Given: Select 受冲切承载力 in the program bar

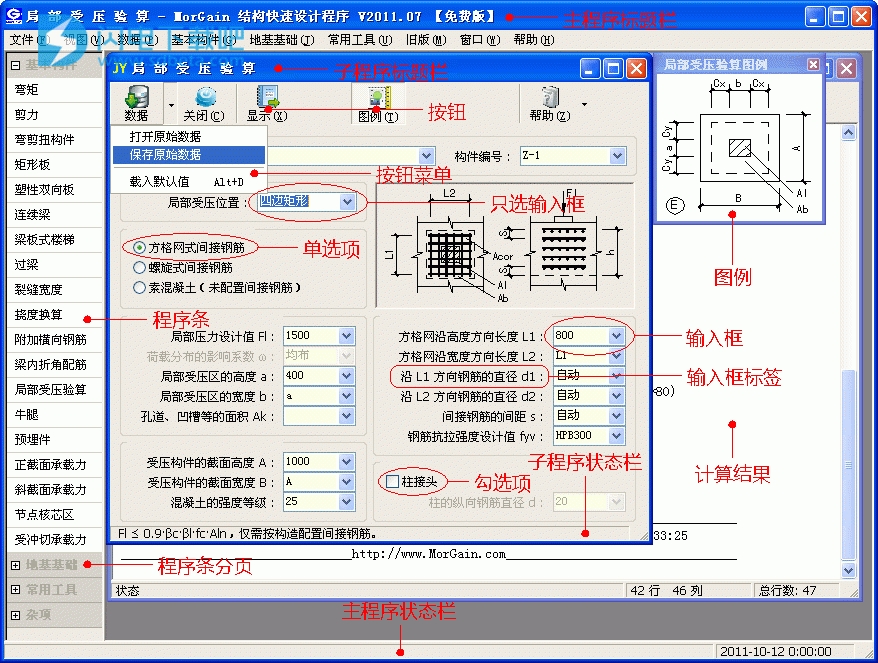Looking at the screenshot, I should (55, 540).
